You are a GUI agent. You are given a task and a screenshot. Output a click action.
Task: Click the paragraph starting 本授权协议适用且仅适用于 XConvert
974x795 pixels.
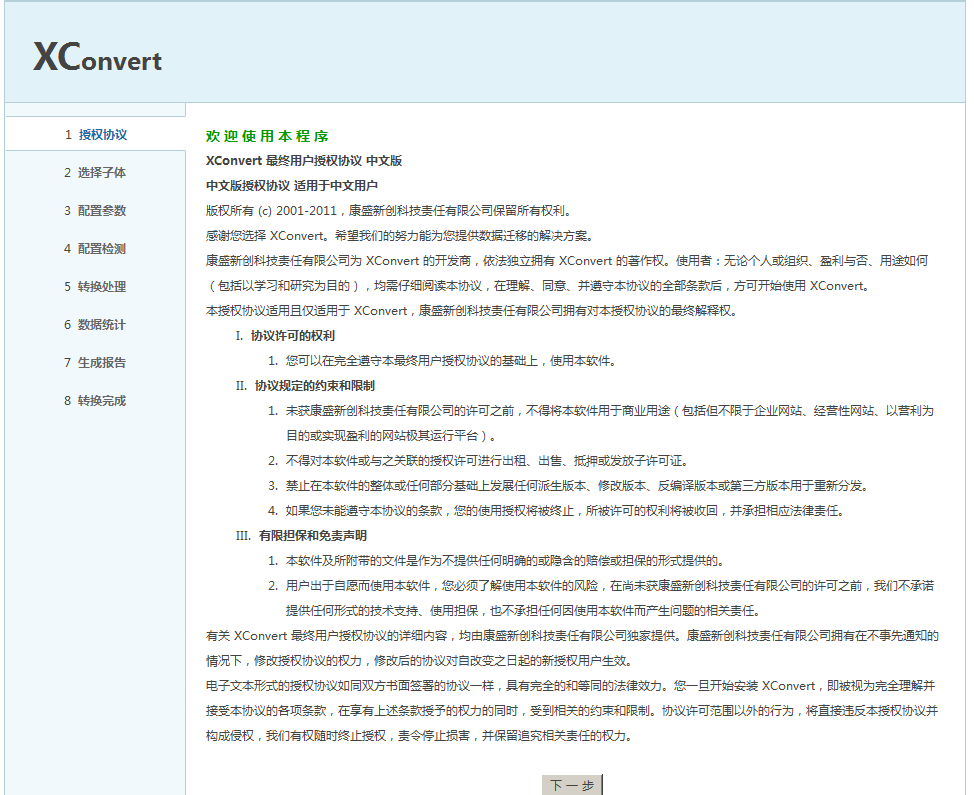pos(471,311)
